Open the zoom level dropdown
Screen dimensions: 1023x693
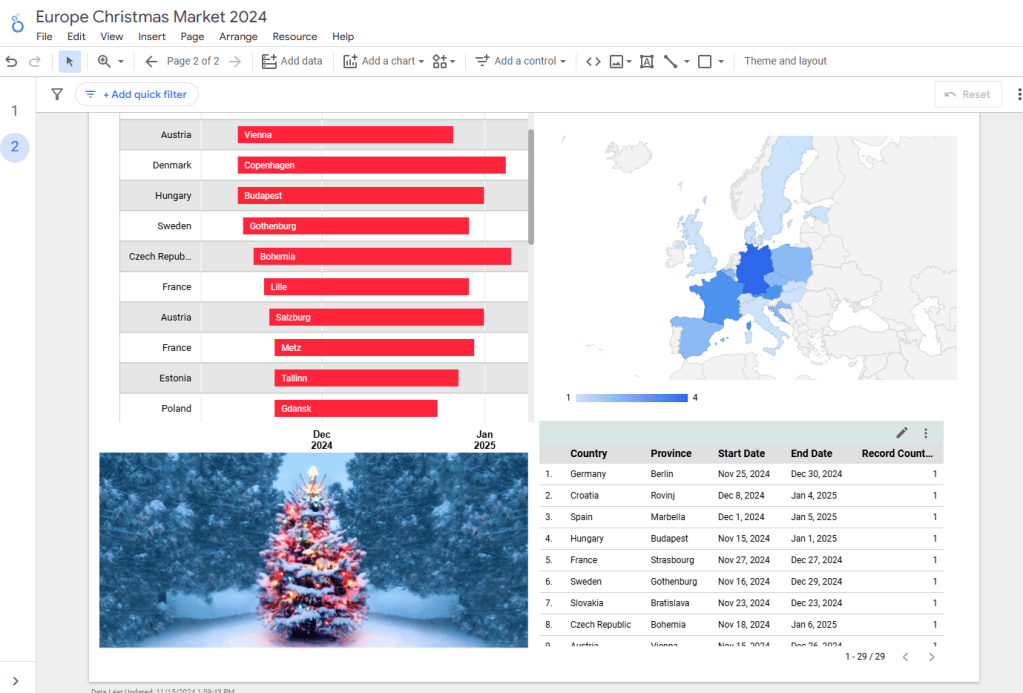pyautogui.click(x=110, y=61)
